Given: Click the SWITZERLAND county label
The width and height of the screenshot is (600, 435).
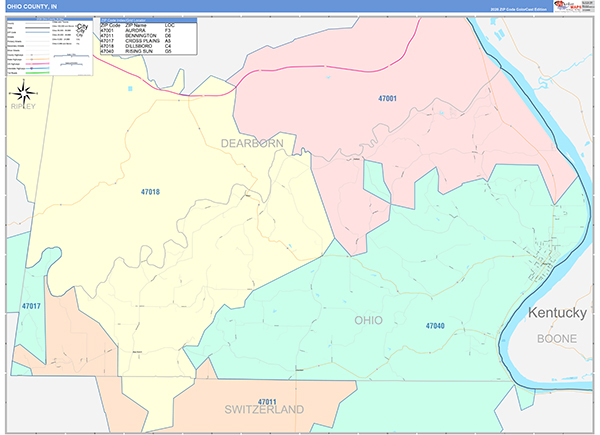Looking at the screenshot, I should [x=264, y=410].
